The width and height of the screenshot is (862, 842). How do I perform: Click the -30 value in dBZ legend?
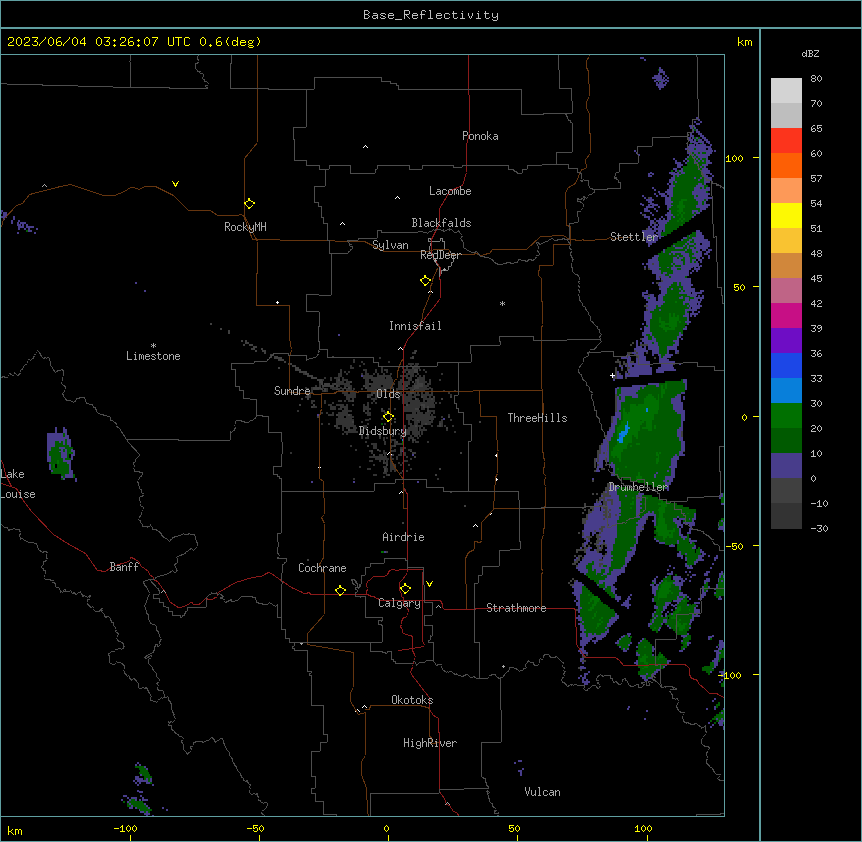coord(819,529)
